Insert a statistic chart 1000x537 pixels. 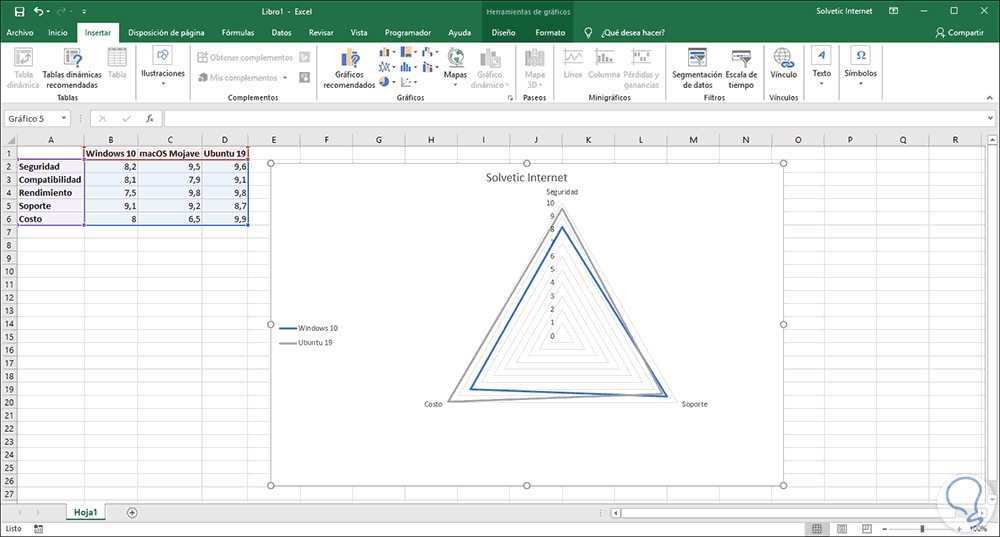coord(408,67)
